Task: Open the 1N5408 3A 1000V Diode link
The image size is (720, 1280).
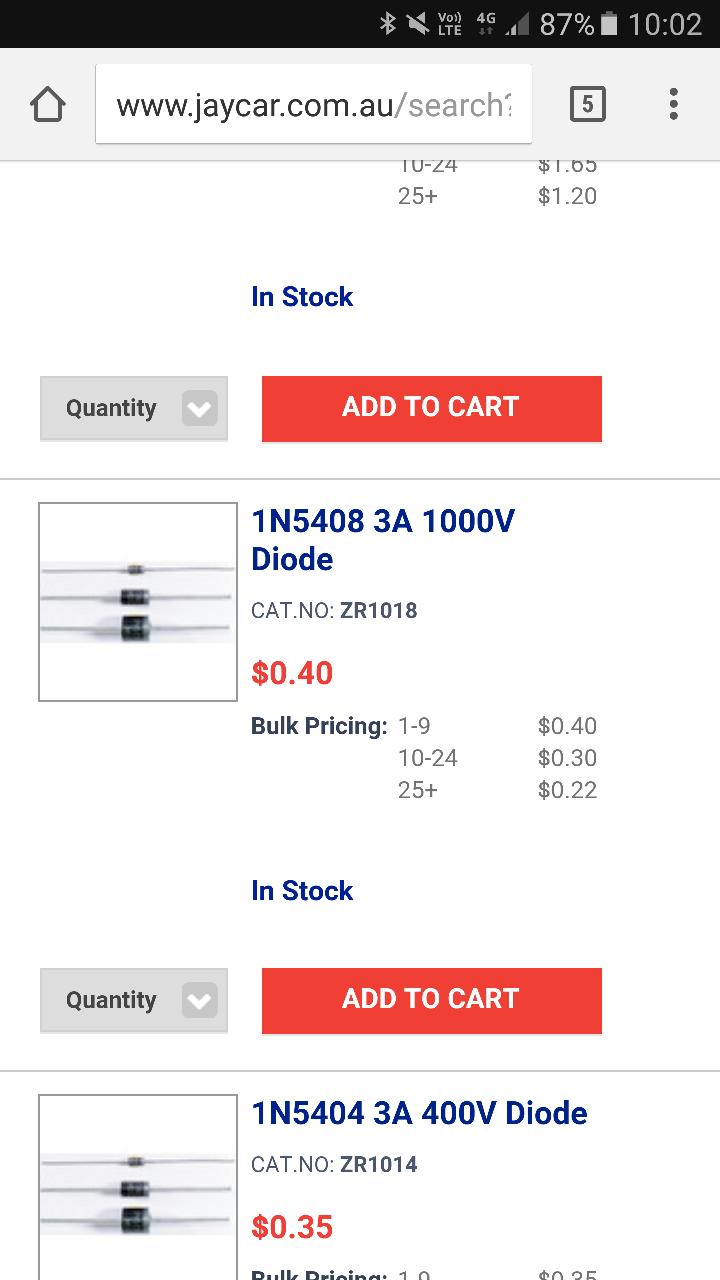Action: [383, 540]
